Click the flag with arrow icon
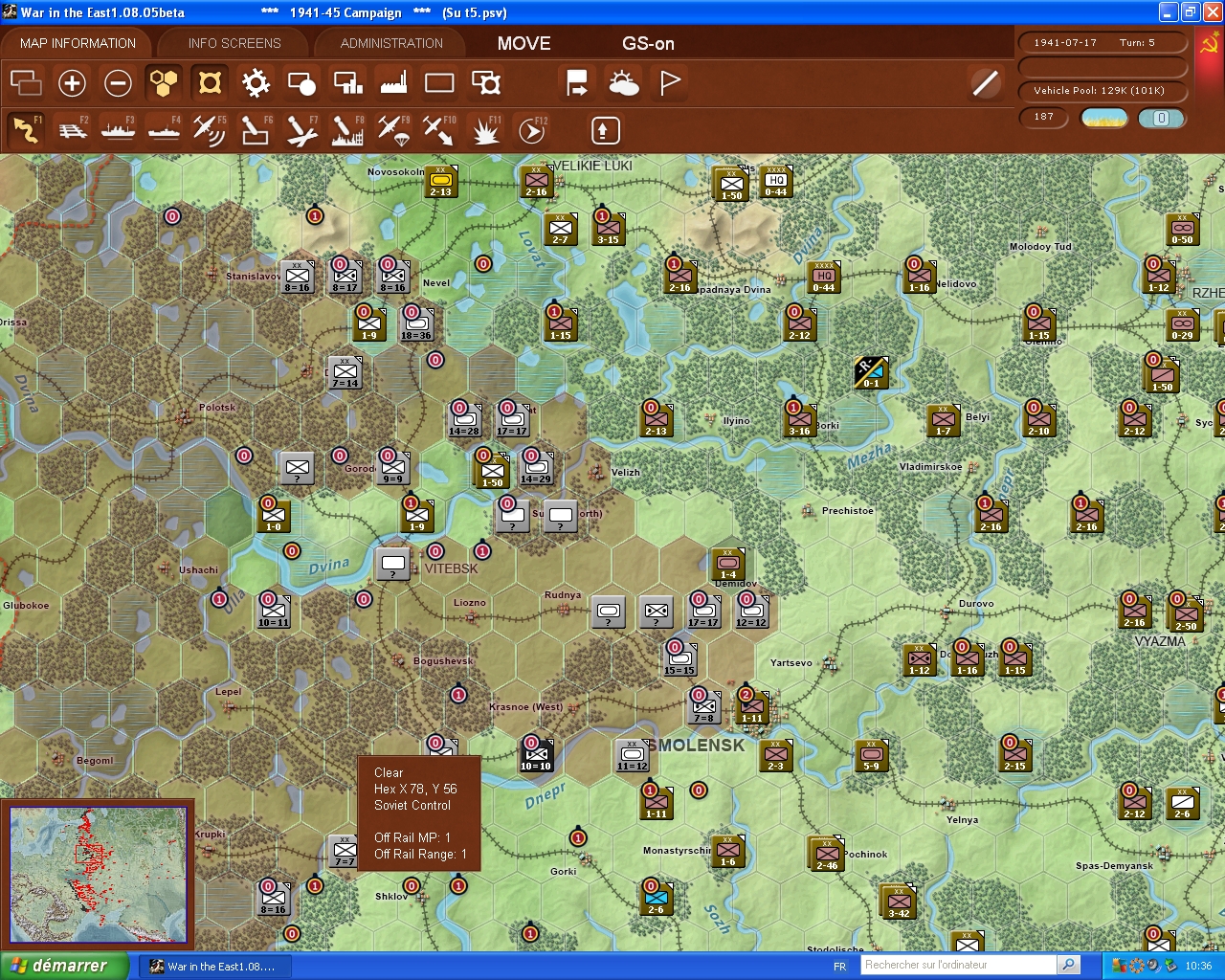The image size is (1225, 980). tap(577, 83)
